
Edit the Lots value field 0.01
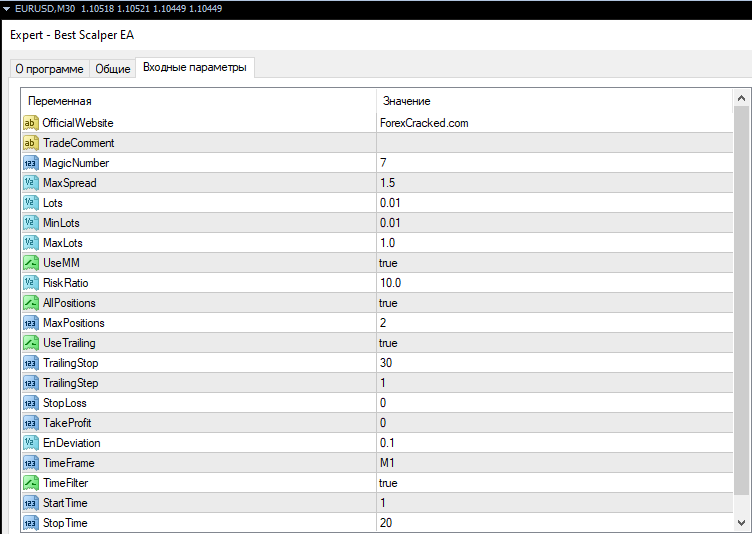(390, 203)
